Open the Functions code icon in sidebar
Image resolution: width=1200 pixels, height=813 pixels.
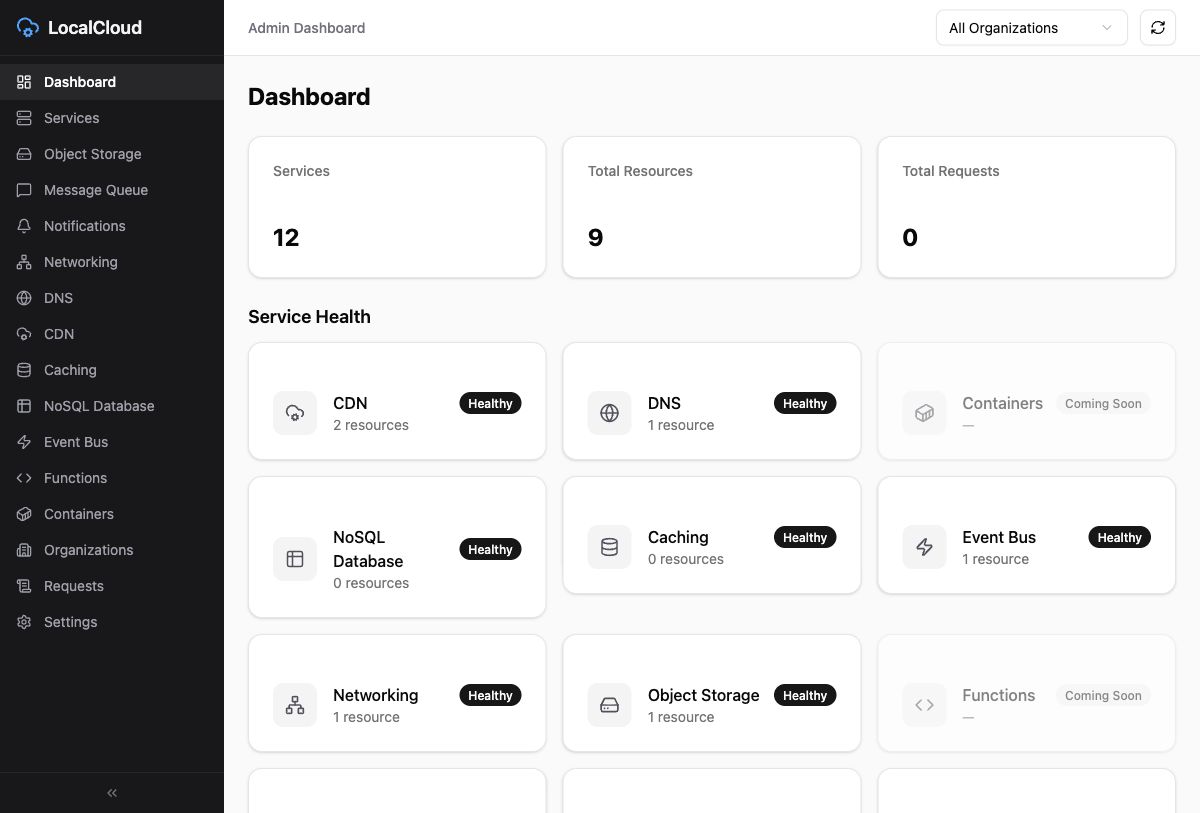pos(22,478)
